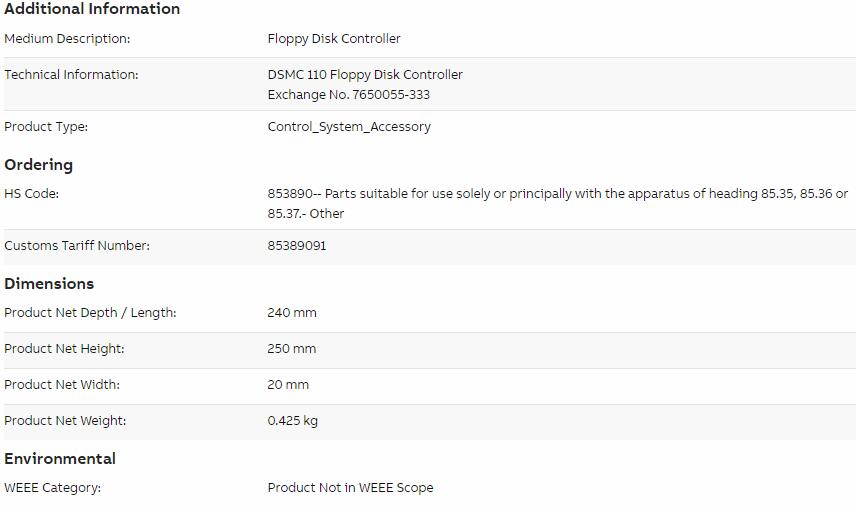Click the Medium Description label
Image resolution: width=856 pixels, height=509 pixels.
(67, 39)
